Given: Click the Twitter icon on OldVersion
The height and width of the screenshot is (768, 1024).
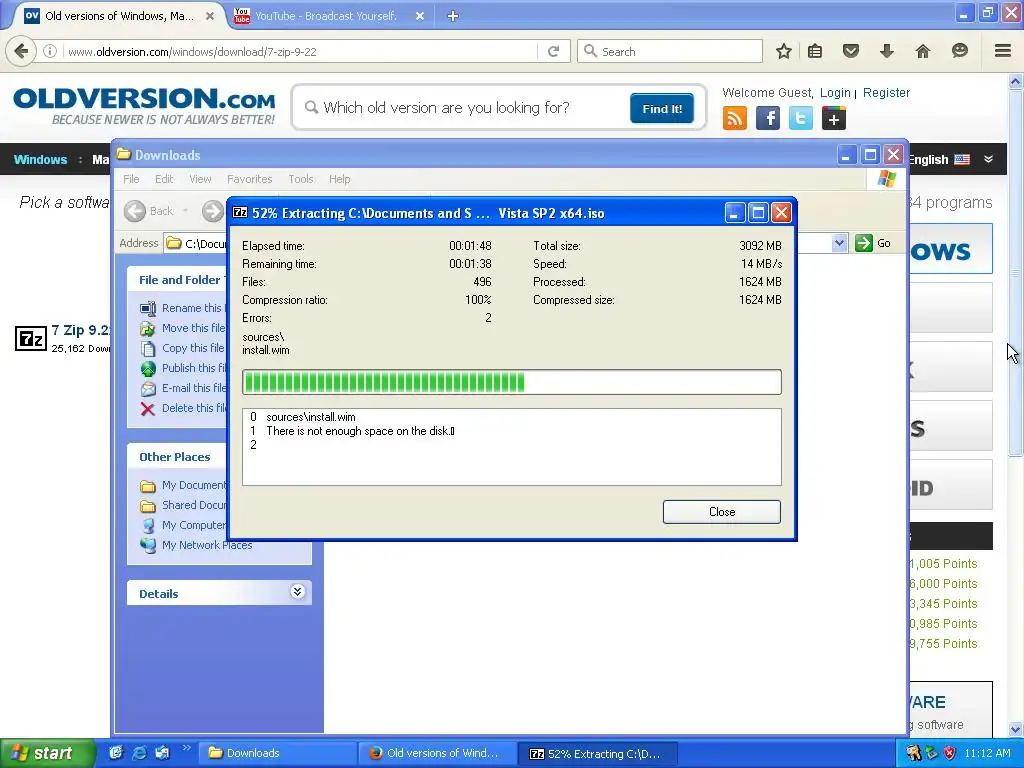Looking at the screenshot, I should [x=801, y=118].
